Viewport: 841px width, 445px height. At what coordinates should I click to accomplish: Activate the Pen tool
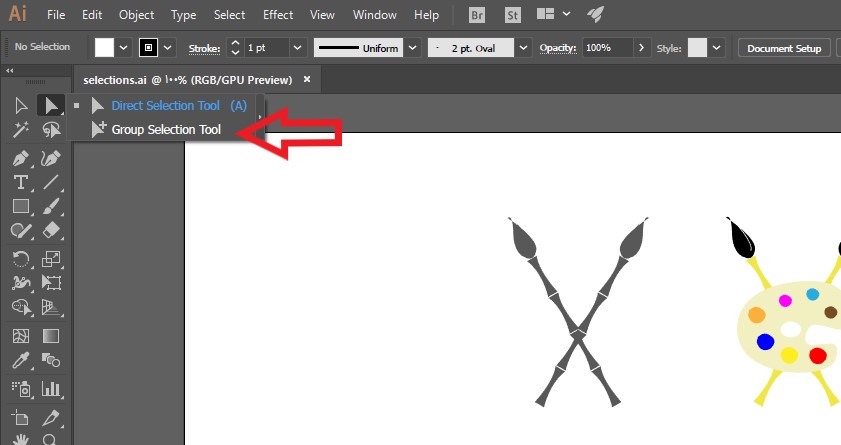(x=20, y=158)
